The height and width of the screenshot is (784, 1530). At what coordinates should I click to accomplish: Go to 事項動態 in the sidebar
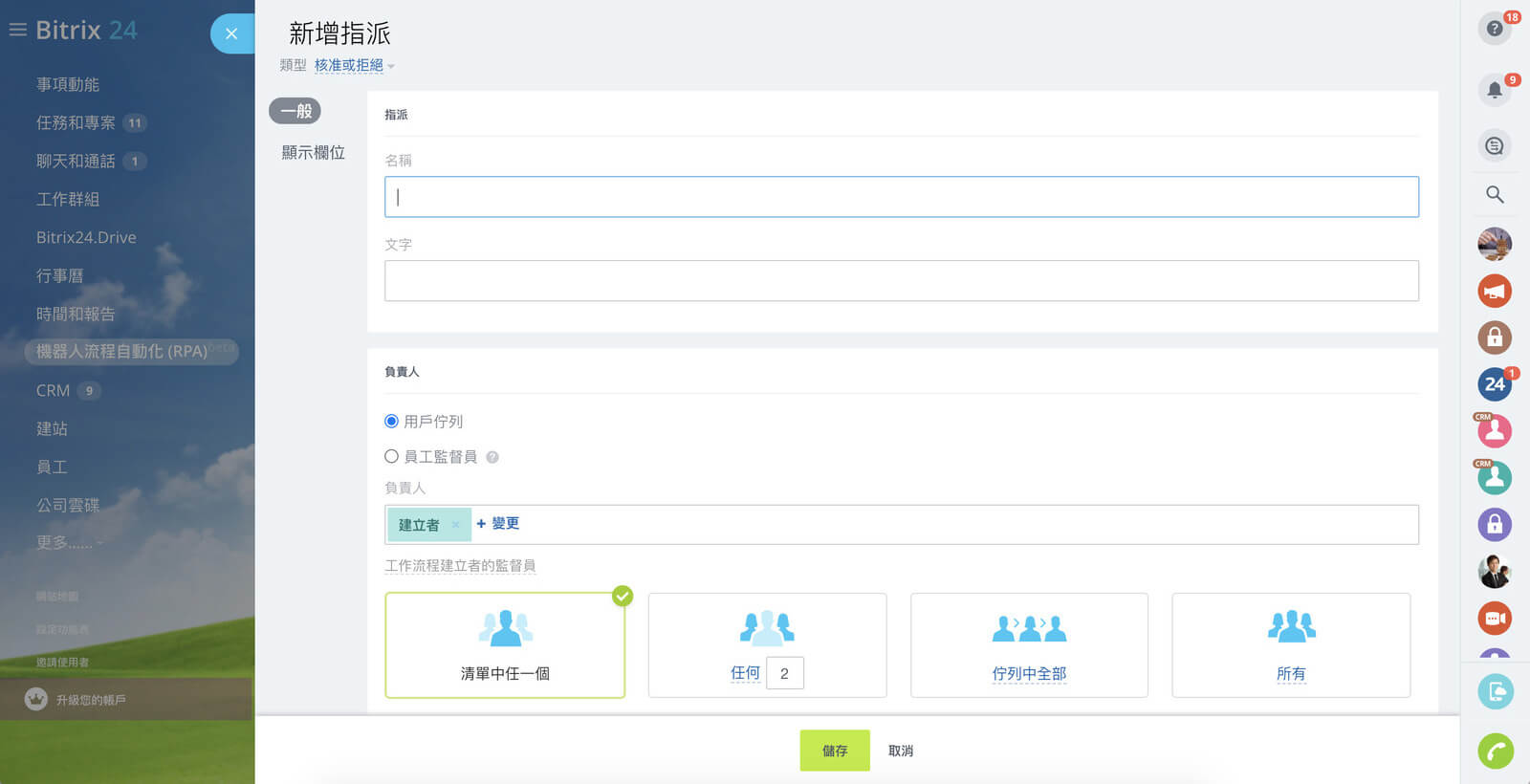pyautogui.click(x=68, y=84)
